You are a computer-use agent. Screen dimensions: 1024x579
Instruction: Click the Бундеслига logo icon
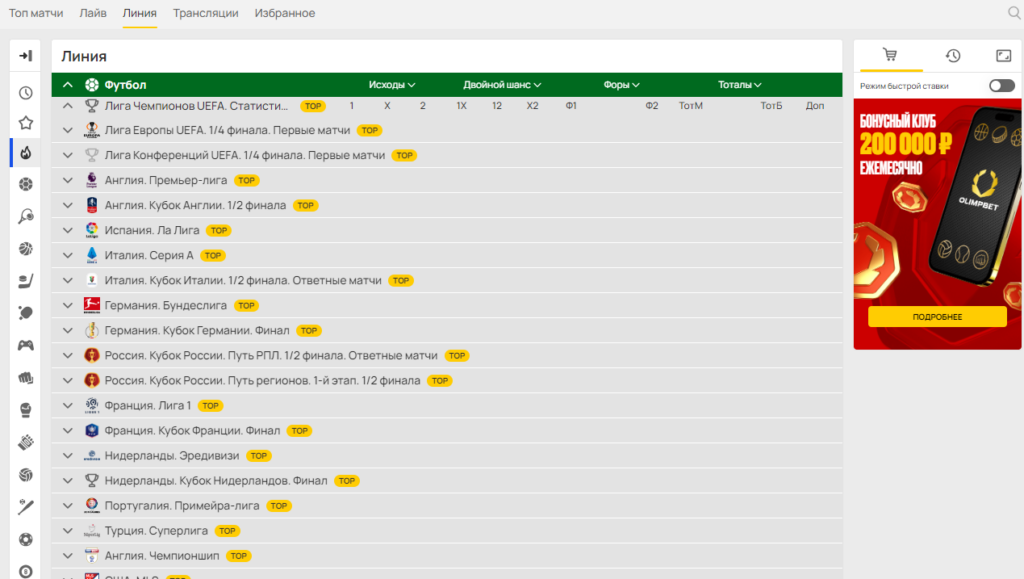[x=91, y=305]
